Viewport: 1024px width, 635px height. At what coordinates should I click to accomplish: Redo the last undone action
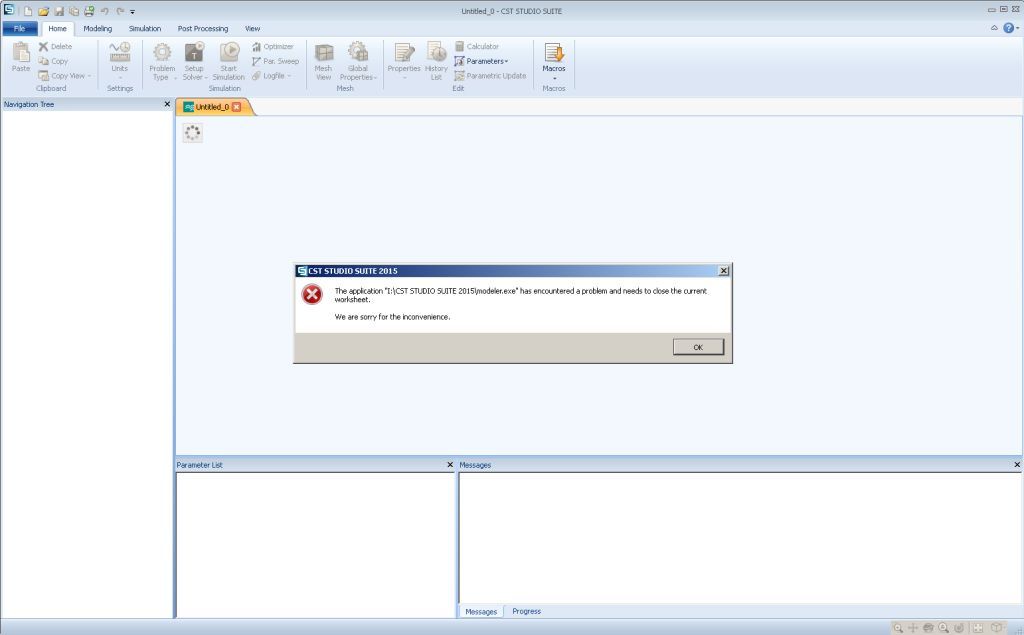tap(120, 11)
